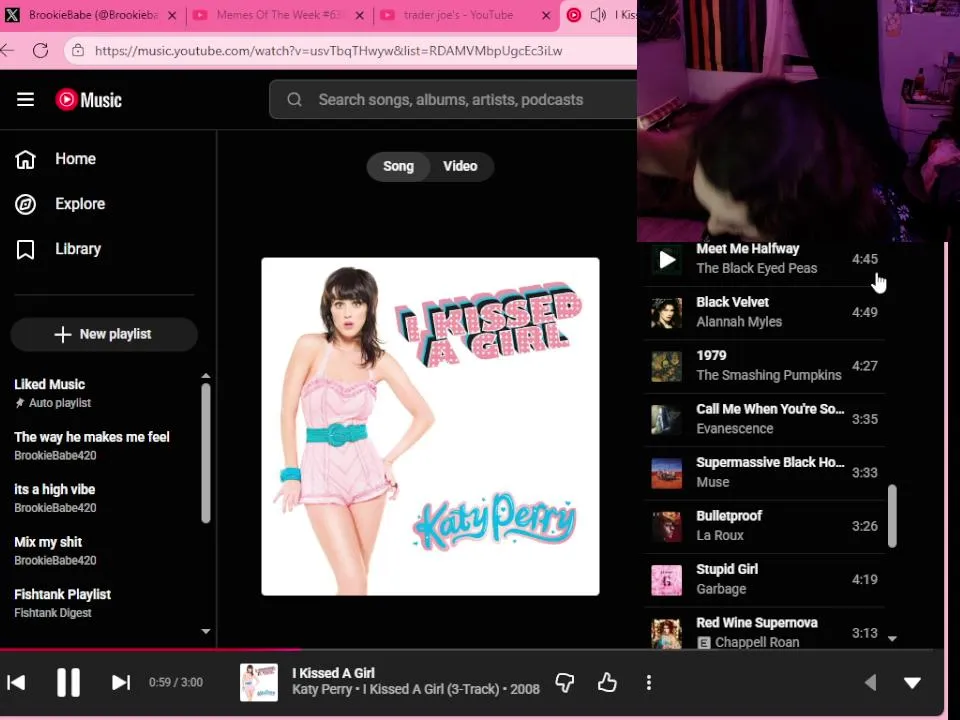
Task: Click 'La Roux' artist text
Action: (720, 536)
